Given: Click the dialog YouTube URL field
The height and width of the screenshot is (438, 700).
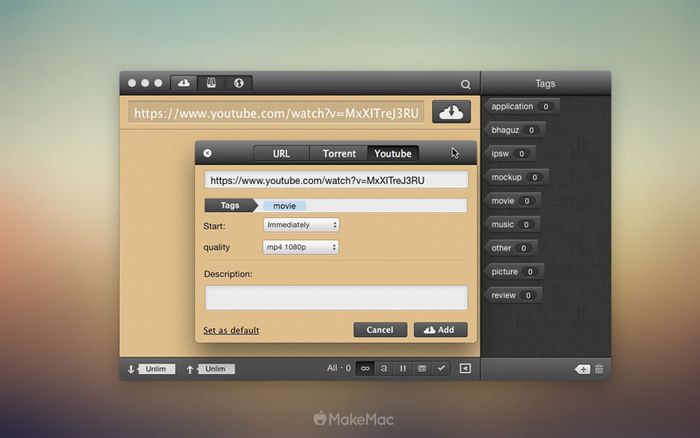Looking at the screenshot, I should pyautogui.click(x=336, y=180).
